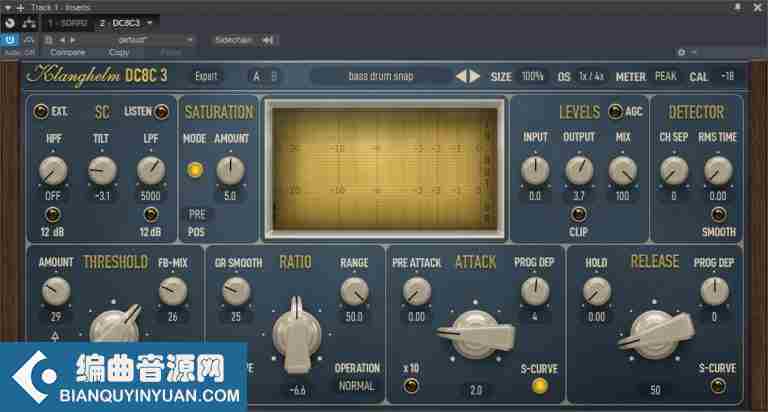Screen dimensions: 768x412
Task: Switch the A/B comparison state
Action: coord(264,76)
